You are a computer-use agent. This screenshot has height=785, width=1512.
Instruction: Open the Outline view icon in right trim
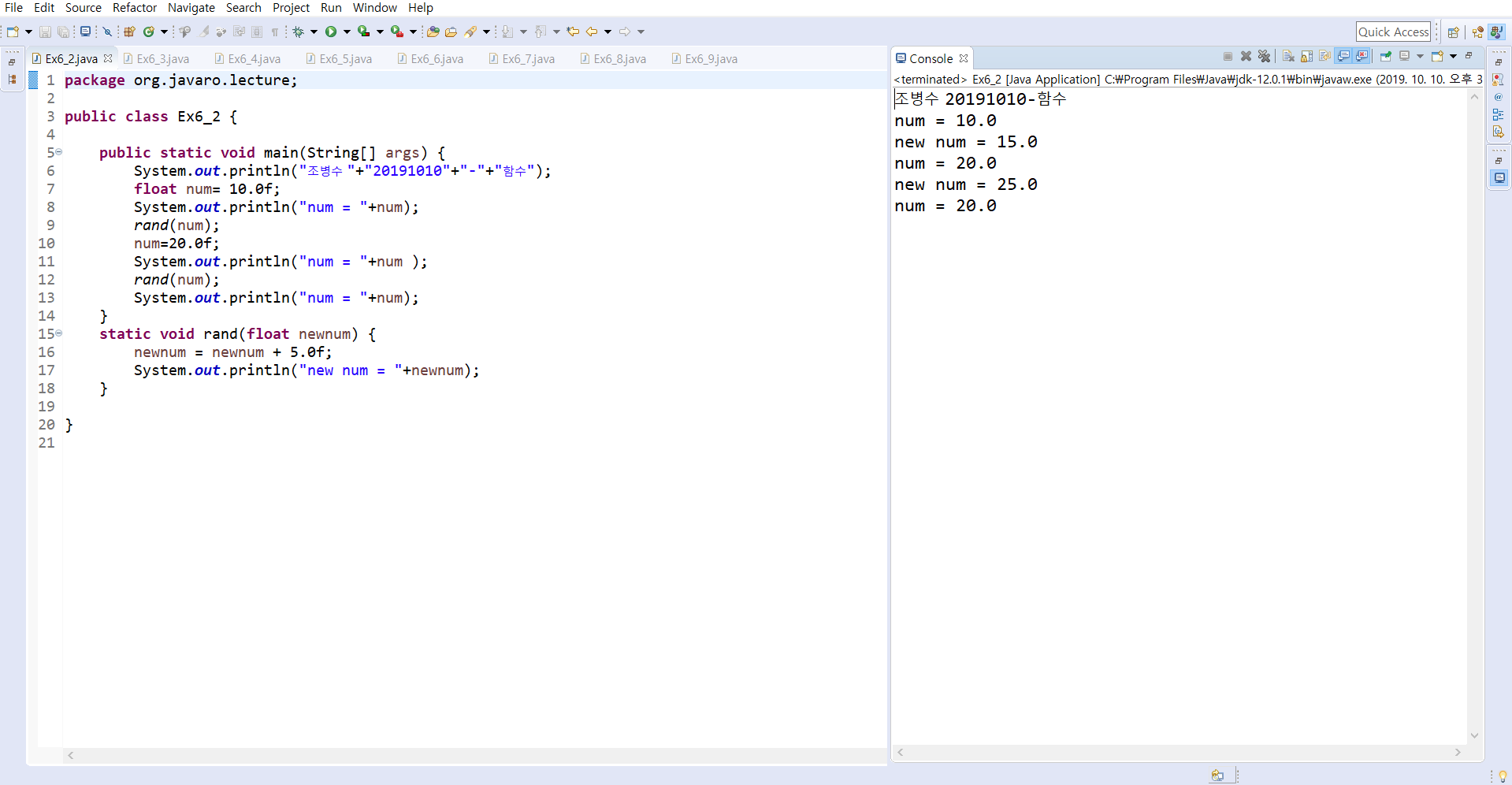click(x=1499, y=114)
